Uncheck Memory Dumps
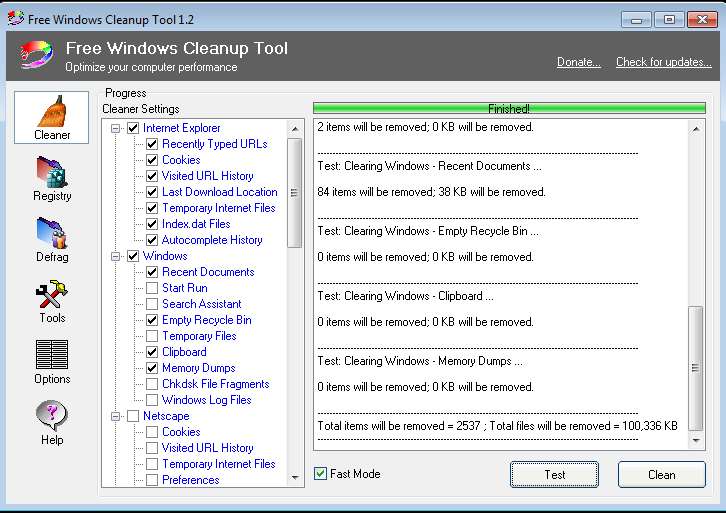Image resolution: width=726 pixels, height=513 pixels. click(x=152, y=368)
